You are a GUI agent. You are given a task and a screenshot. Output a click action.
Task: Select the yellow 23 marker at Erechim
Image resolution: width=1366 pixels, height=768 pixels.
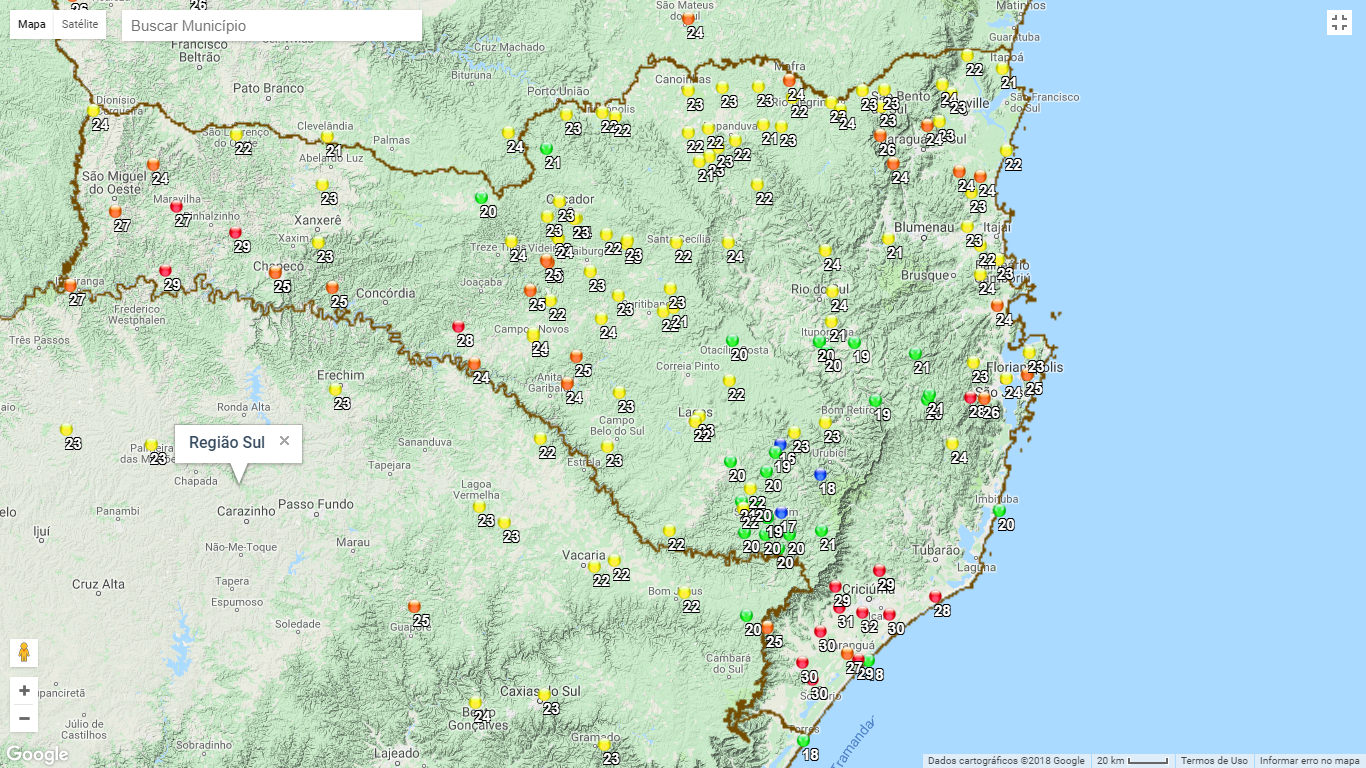click(336, 390)
